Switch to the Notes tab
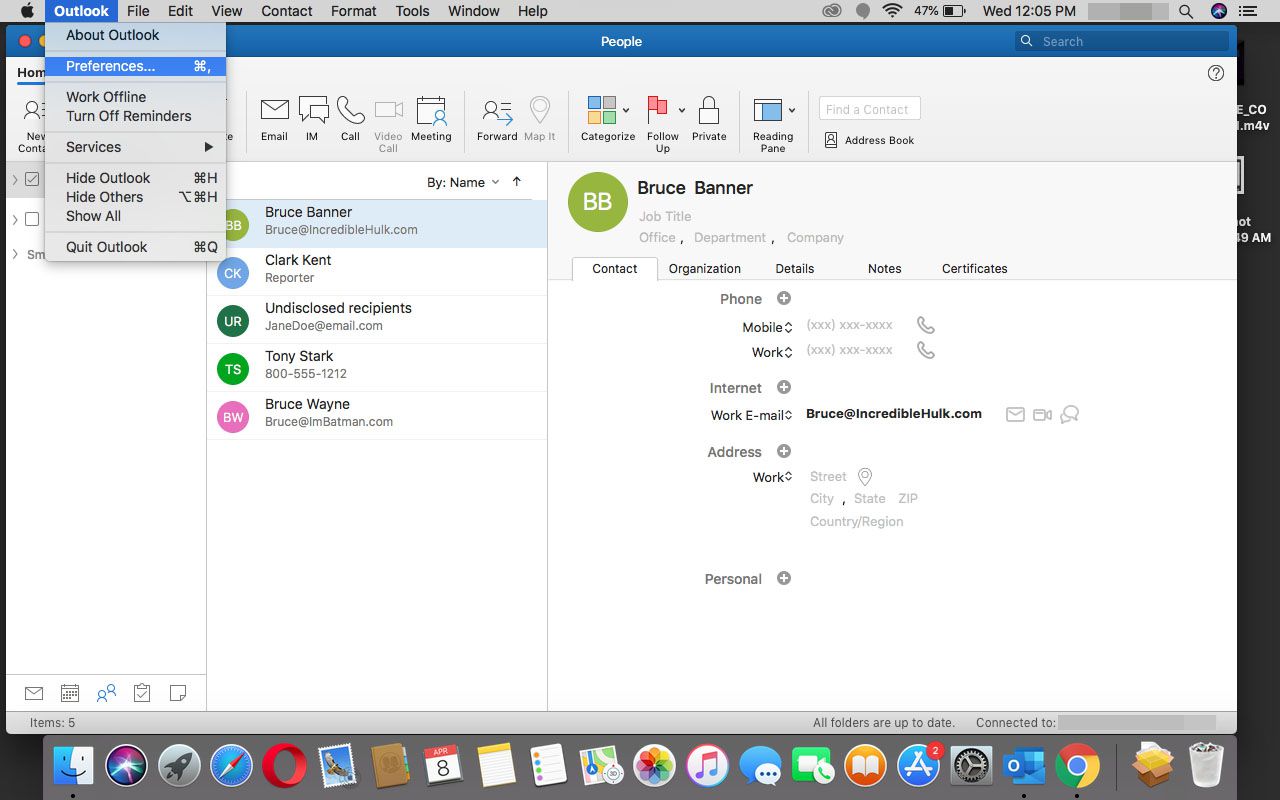Viewport: 1280px width, 800px height. point(885,268)
